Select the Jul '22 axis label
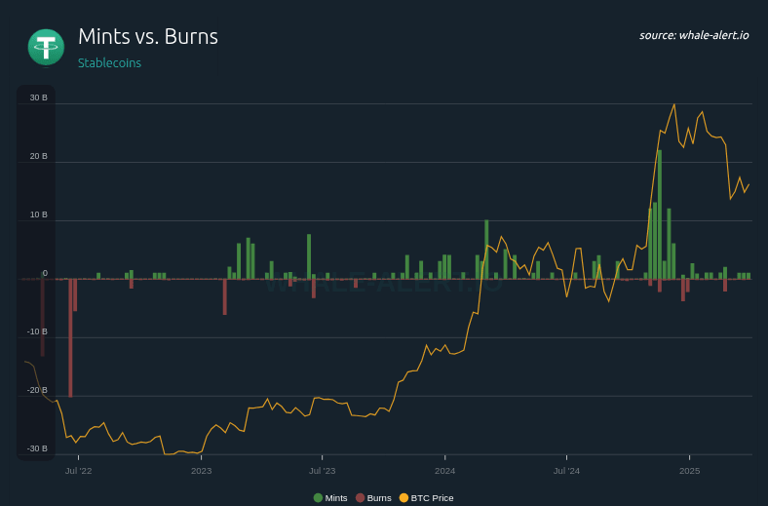768x506 pixels. pyautogui.click(x=78, y=471)
